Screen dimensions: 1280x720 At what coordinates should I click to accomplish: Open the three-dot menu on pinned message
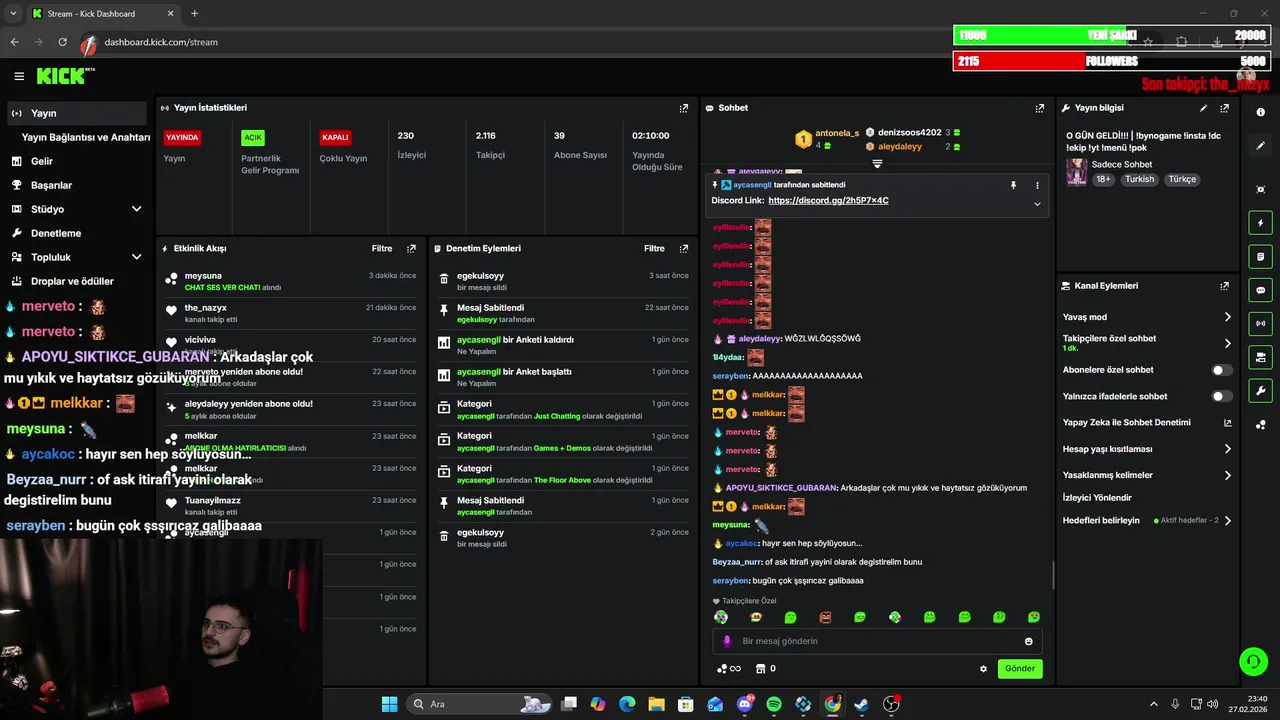(1037, 185)
